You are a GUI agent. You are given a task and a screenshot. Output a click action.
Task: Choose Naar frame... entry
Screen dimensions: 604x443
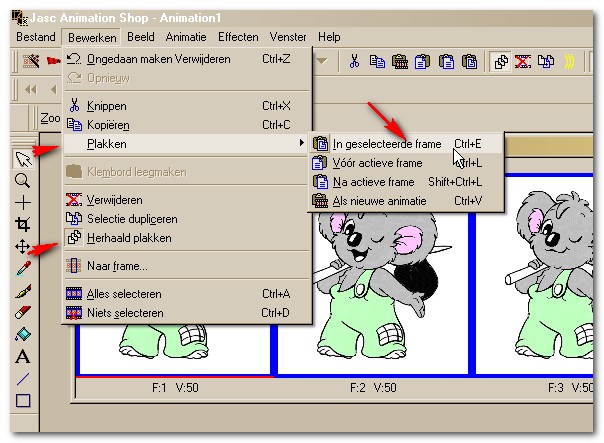(x=187, y=266)
